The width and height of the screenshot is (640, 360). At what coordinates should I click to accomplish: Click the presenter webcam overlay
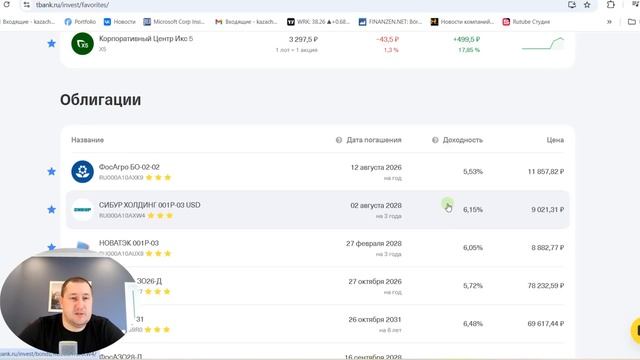click(x=69, y=301)
